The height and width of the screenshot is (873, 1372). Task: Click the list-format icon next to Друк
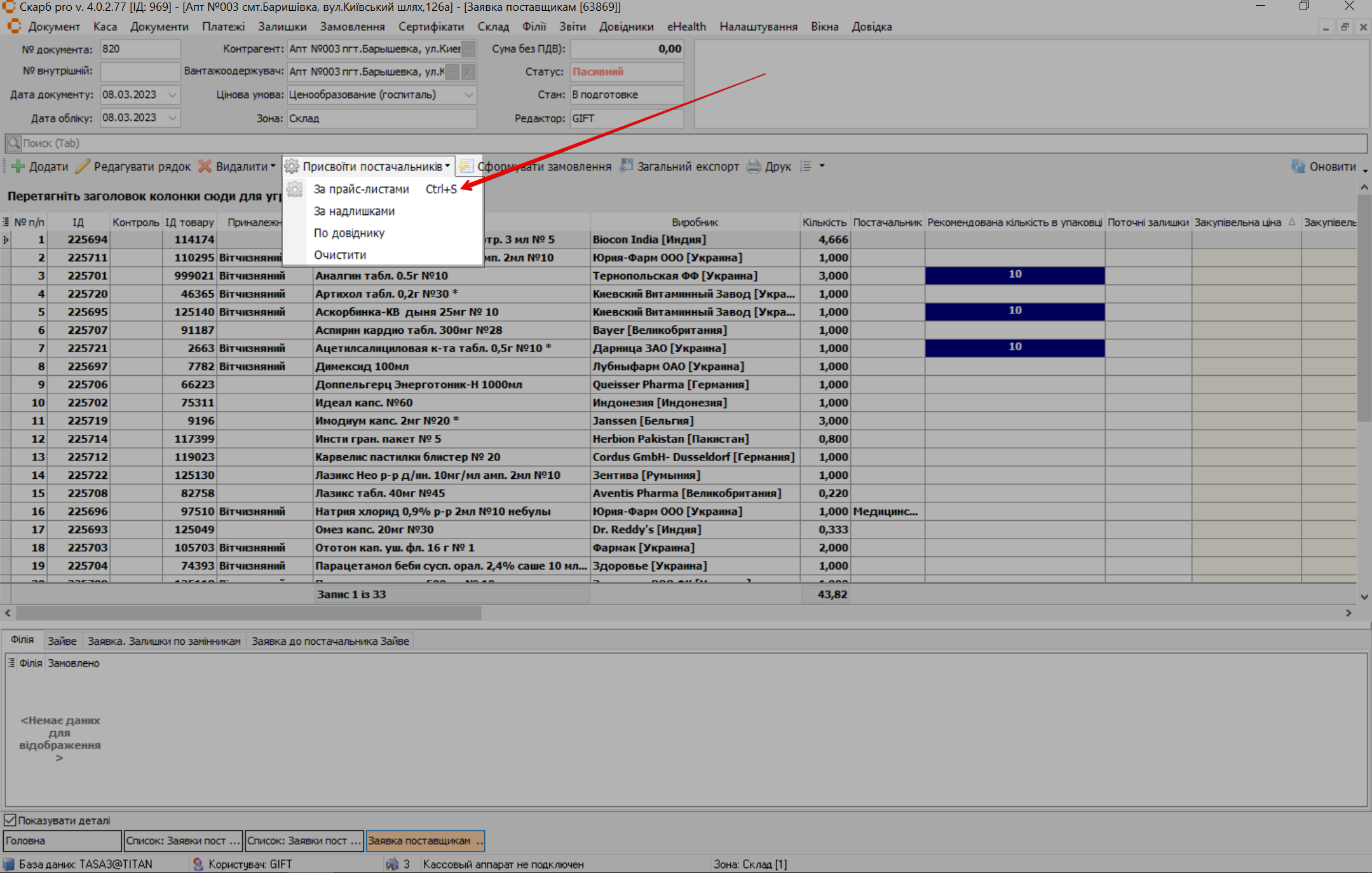tap(806, 167)
